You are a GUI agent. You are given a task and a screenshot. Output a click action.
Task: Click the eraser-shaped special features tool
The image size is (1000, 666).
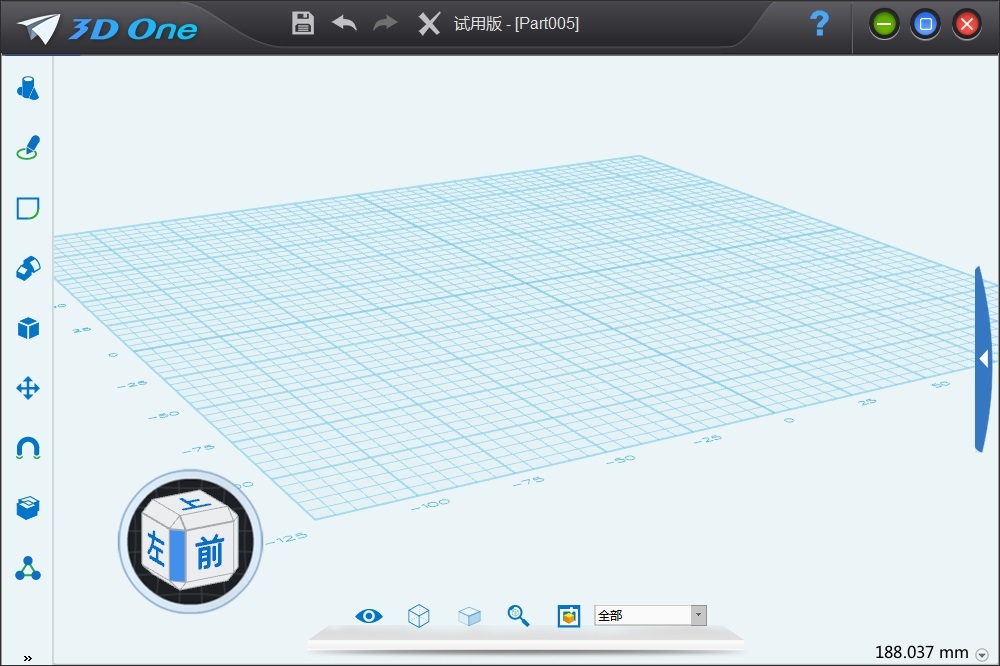click(x=28, y=268)
